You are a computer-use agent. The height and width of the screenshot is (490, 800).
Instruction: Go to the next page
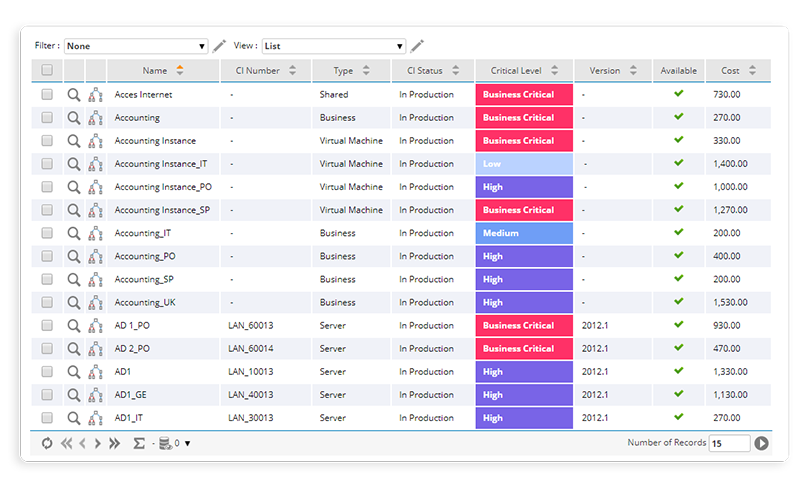click(x=97, y=443)
